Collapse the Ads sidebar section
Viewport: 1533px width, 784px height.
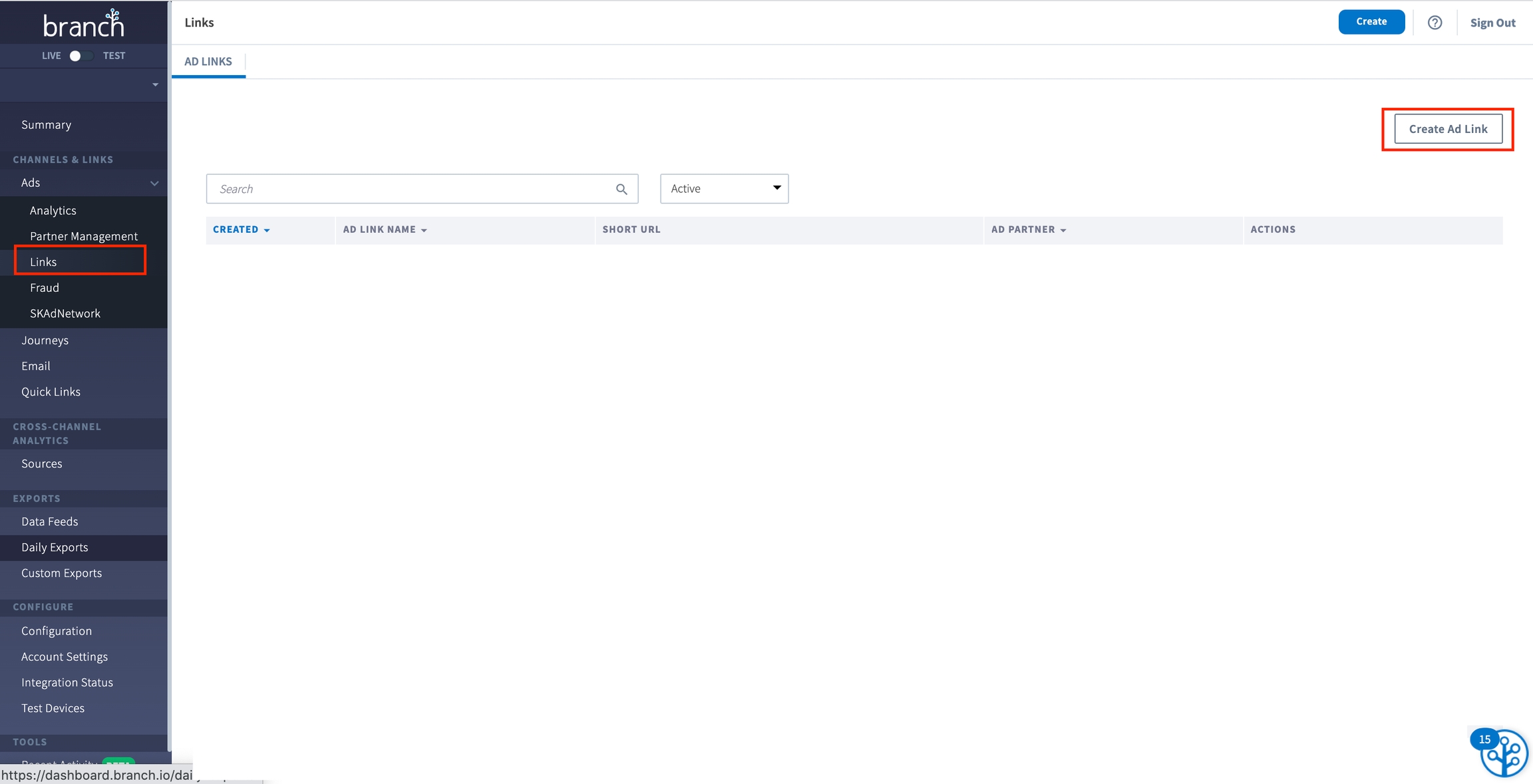tap(154, 183)
